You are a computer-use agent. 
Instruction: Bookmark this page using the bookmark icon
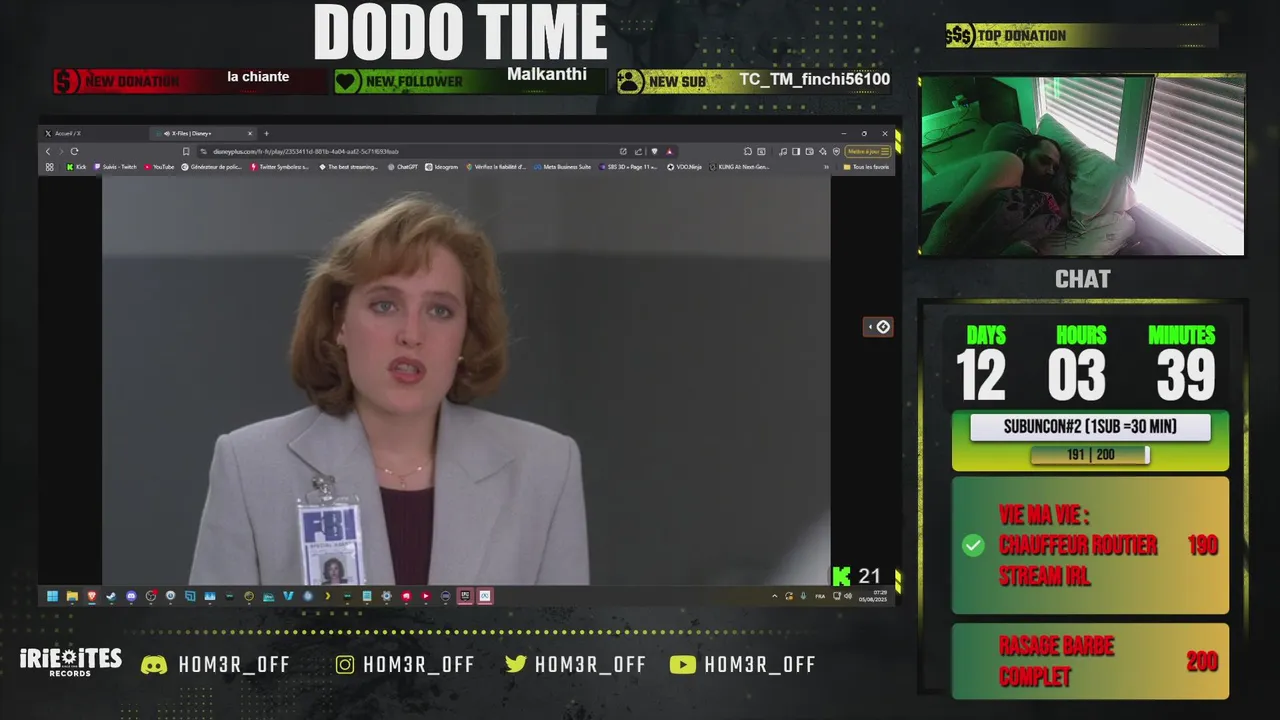[185, 151]
